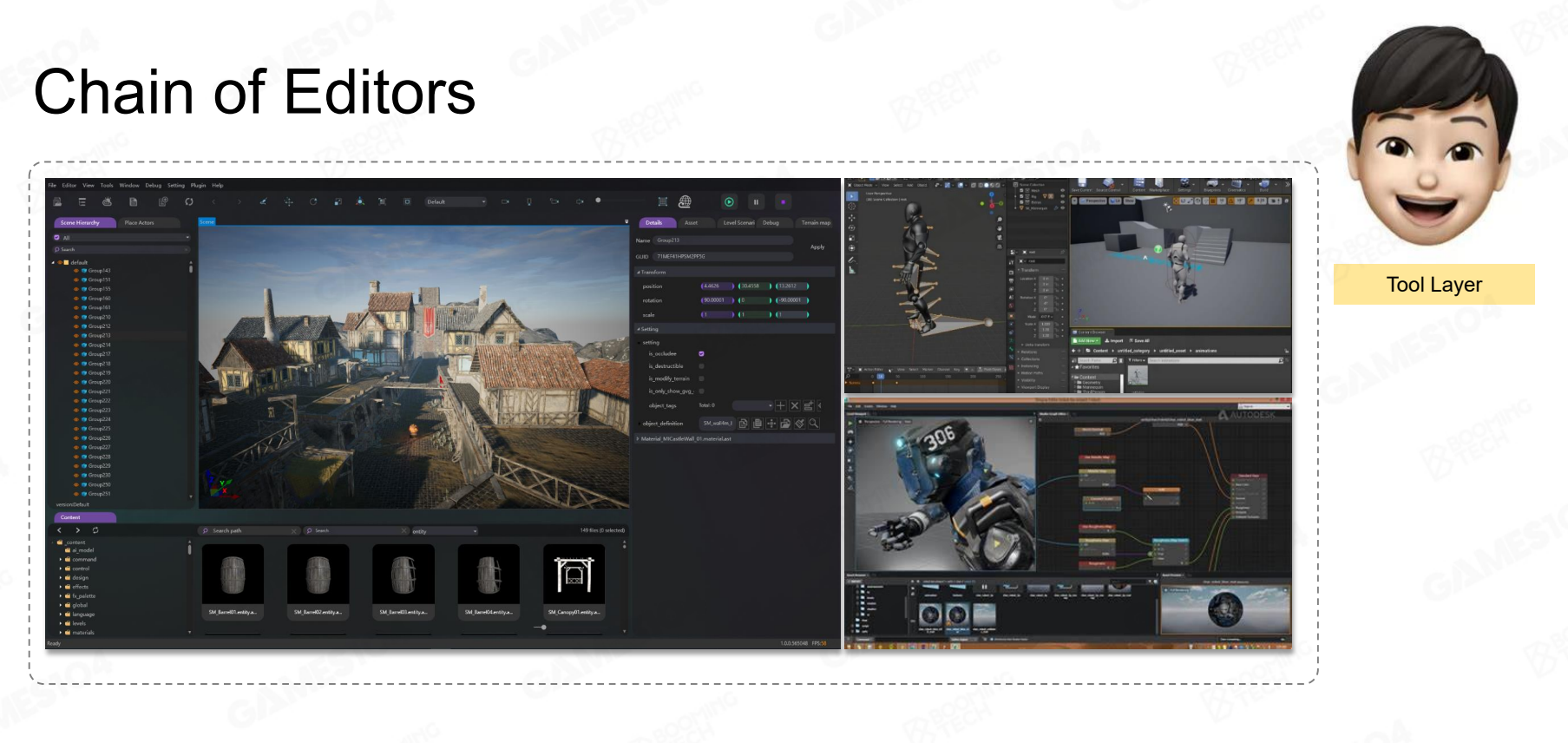Screen dimensions: 1568x743
Task: Click the add object tag plus icon
Action: tap(780, 405)
